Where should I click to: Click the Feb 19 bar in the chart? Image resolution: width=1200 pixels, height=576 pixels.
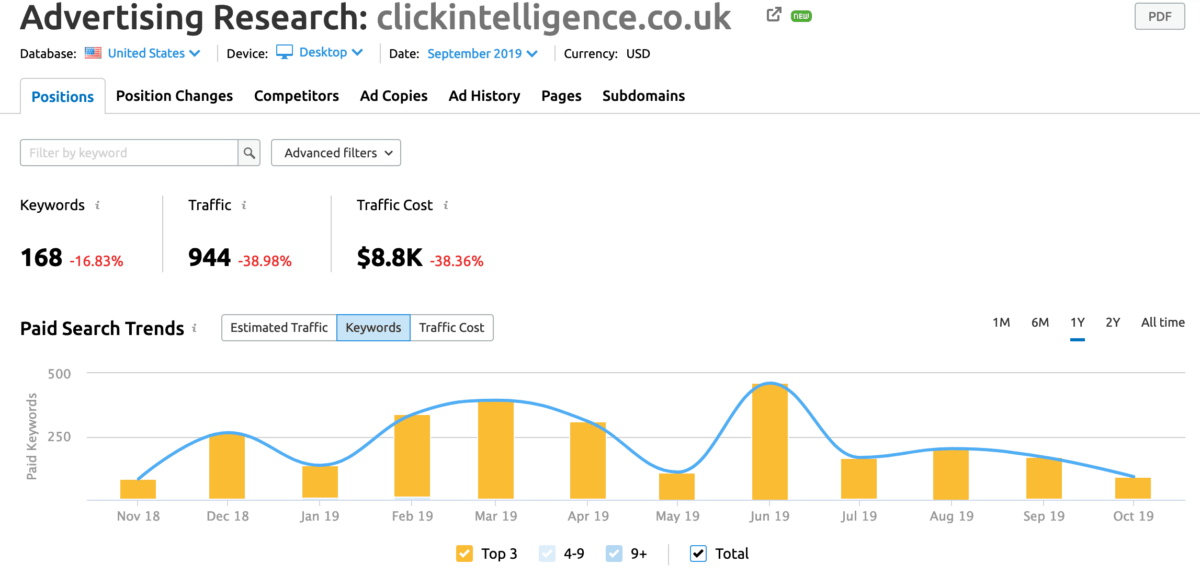click(412, 456)
